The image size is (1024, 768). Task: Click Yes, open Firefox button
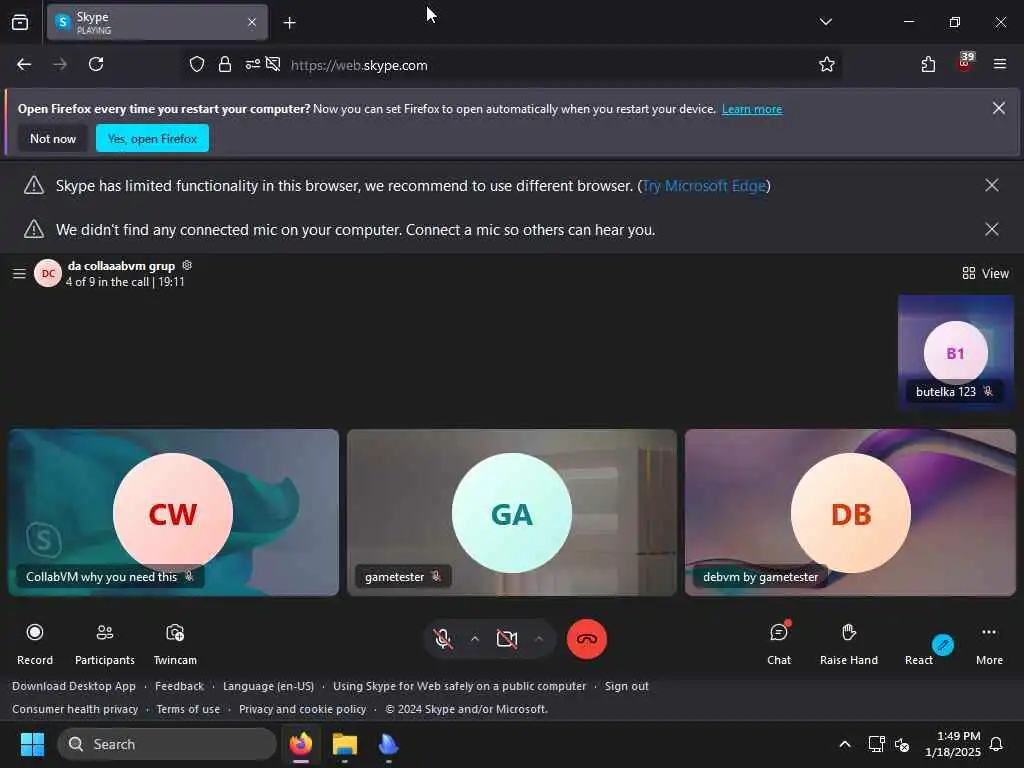(152, 138)
